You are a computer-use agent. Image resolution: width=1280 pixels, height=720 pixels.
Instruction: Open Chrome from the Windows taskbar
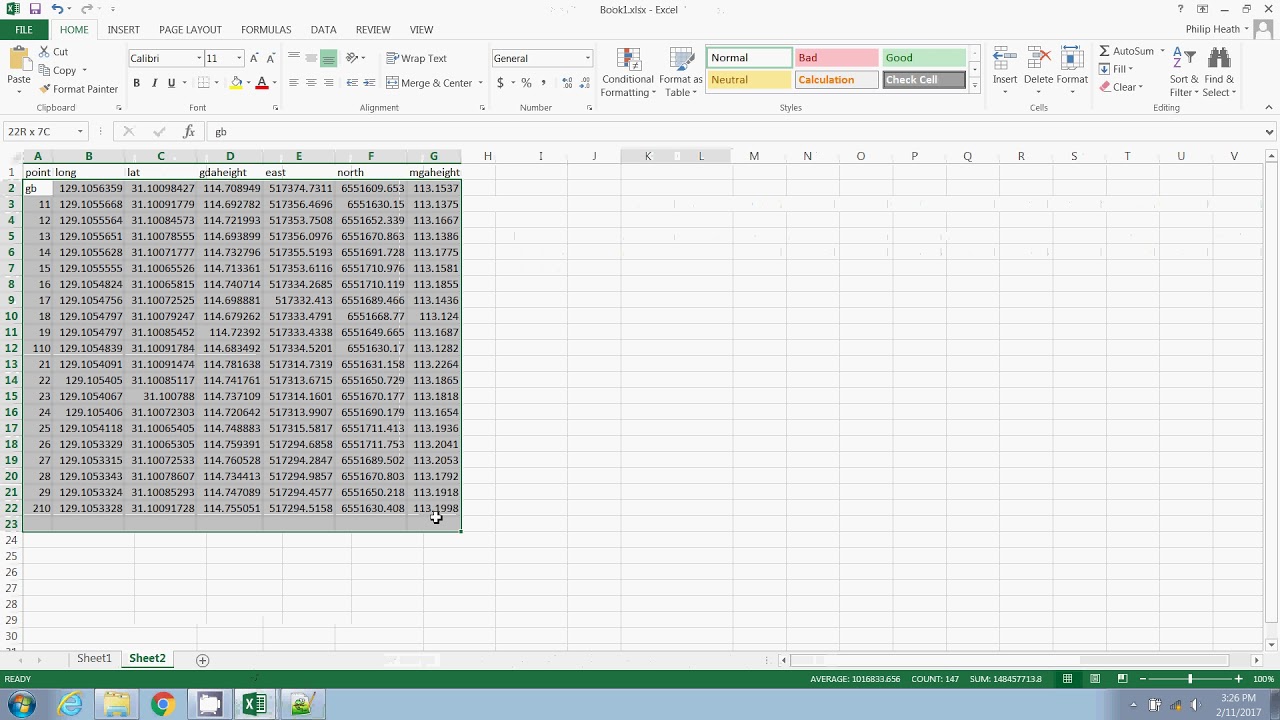[162, 705]
